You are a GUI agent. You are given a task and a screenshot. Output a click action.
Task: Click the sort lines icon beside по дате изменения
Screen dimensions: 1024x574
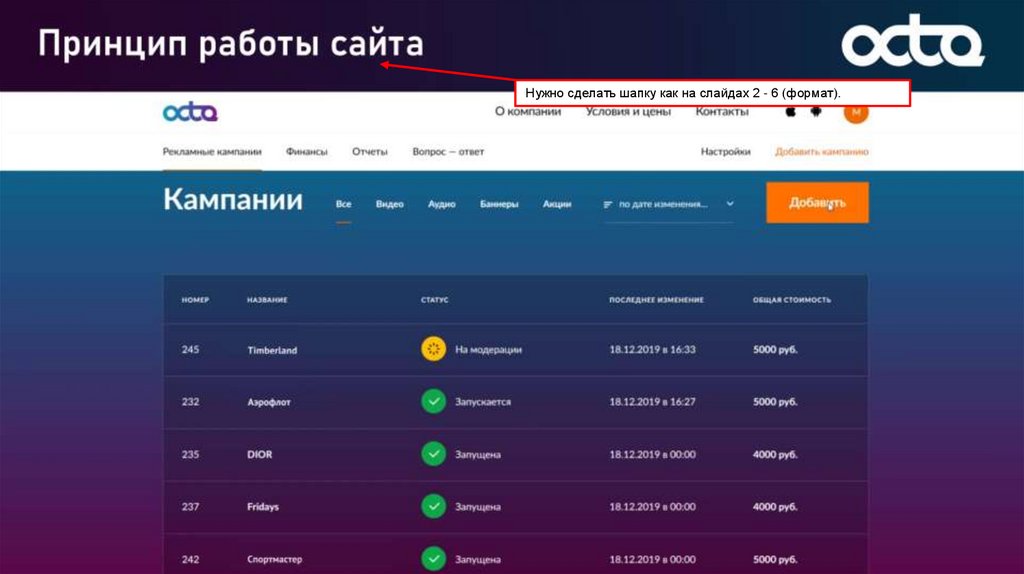pos(607,204)
